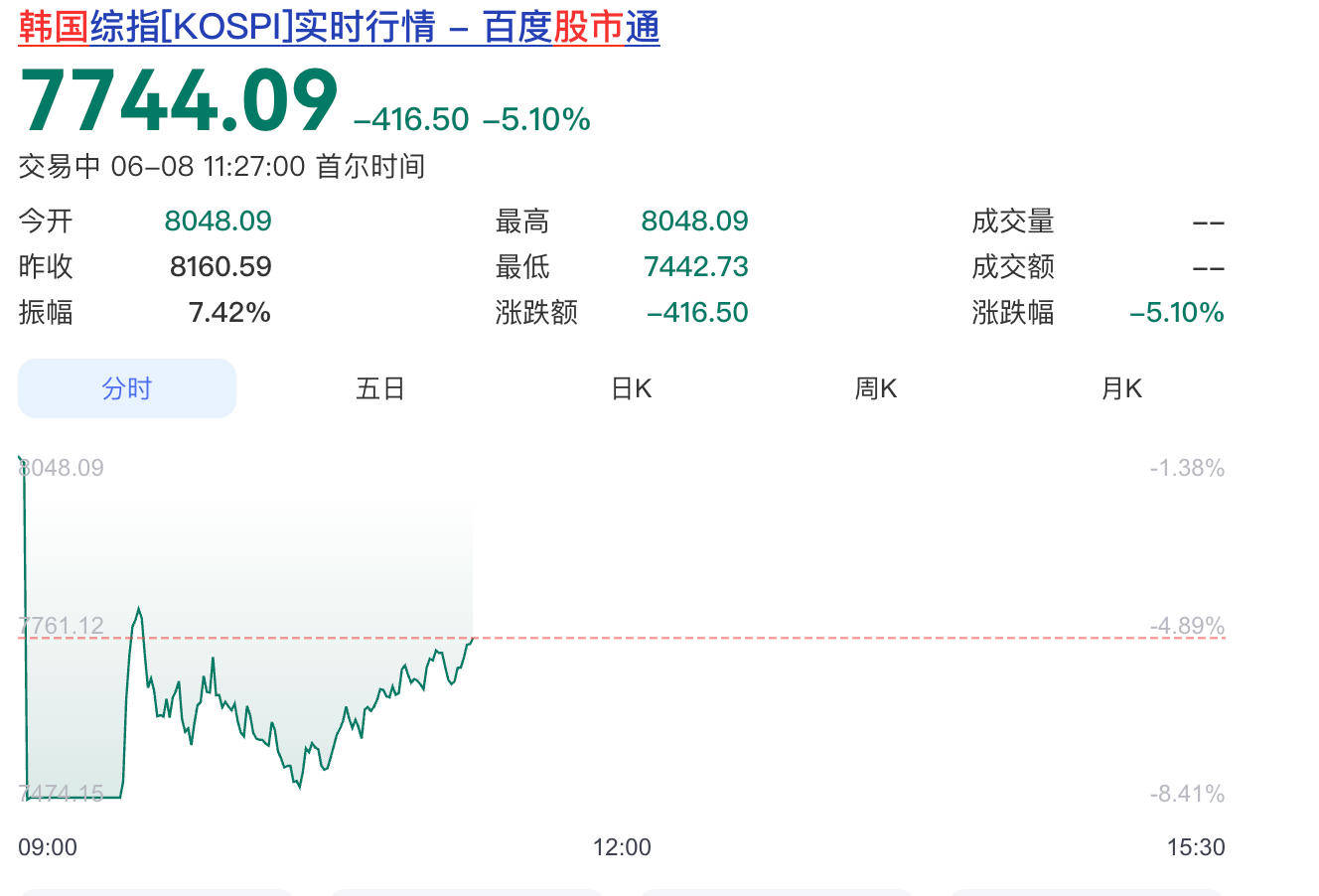1319x896 pixels.
Task: Click the 最高 label
Action: pyautogui.click(x=522, y=221)
